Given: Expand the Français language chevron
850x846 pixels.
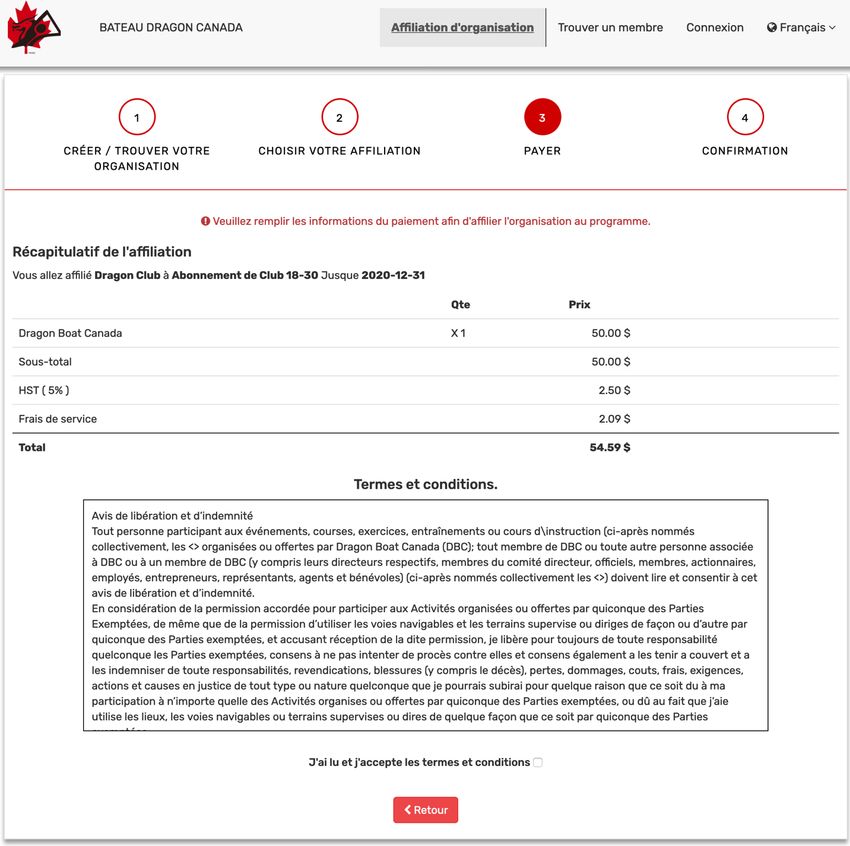Looking at the screenshot, I should coord(832,28).
